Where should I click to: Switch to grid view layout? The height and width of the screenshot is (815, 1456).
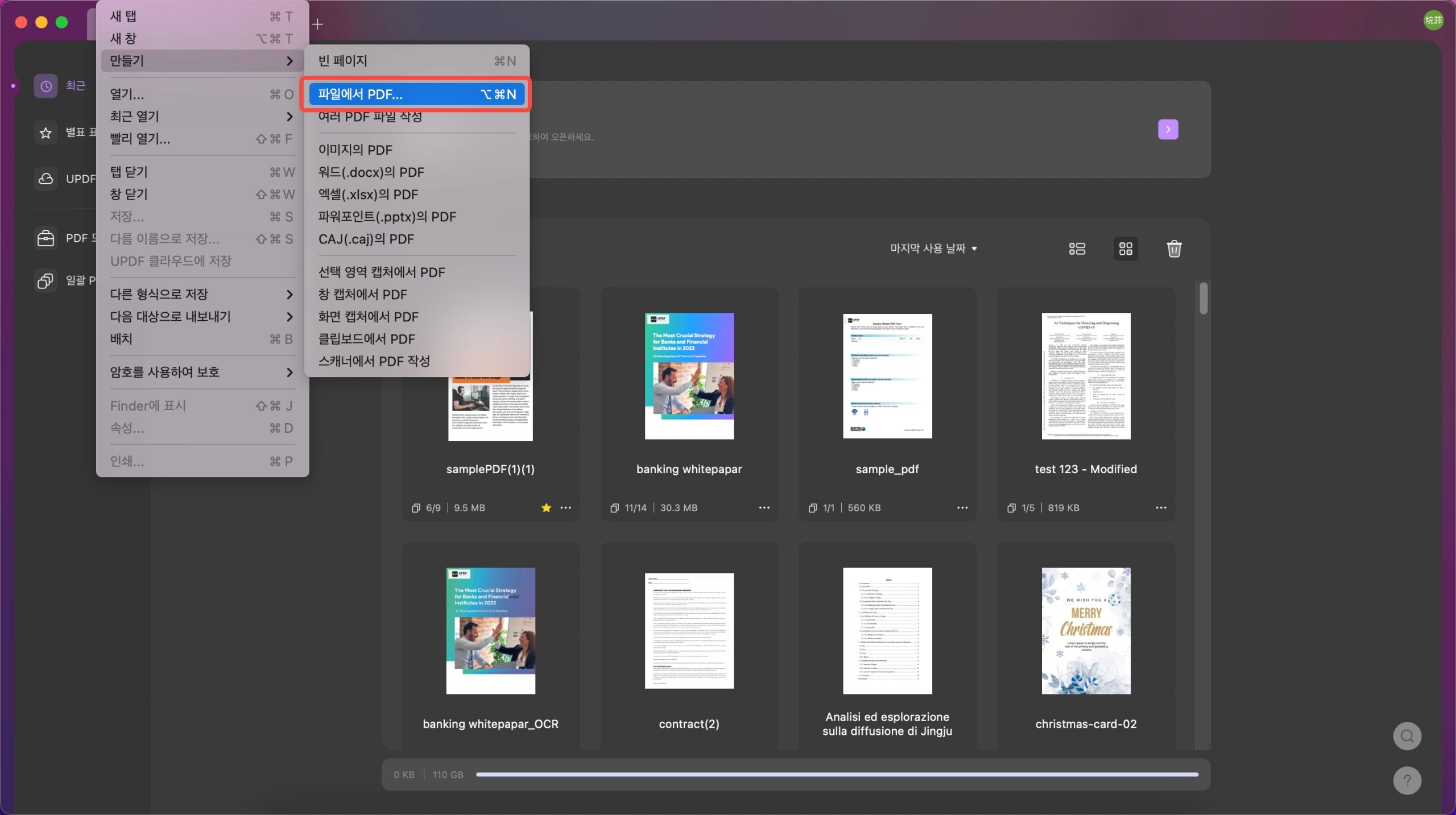coord(1126,249)
